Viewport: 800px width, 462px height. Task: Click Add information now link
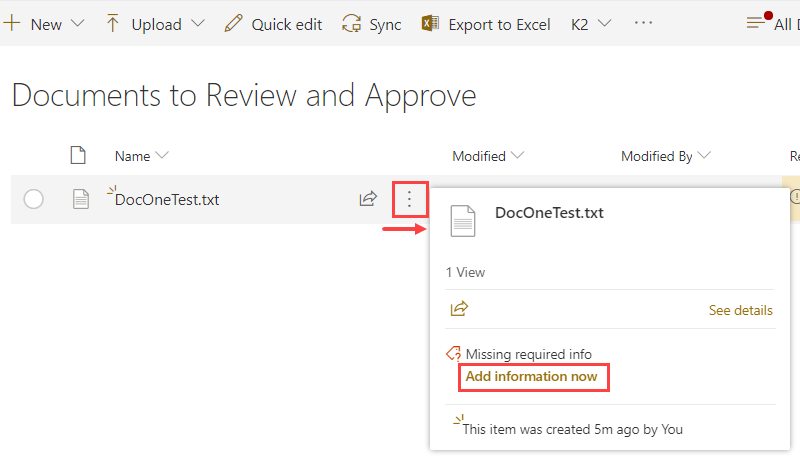pyautogui.click(x=531, y=376)
